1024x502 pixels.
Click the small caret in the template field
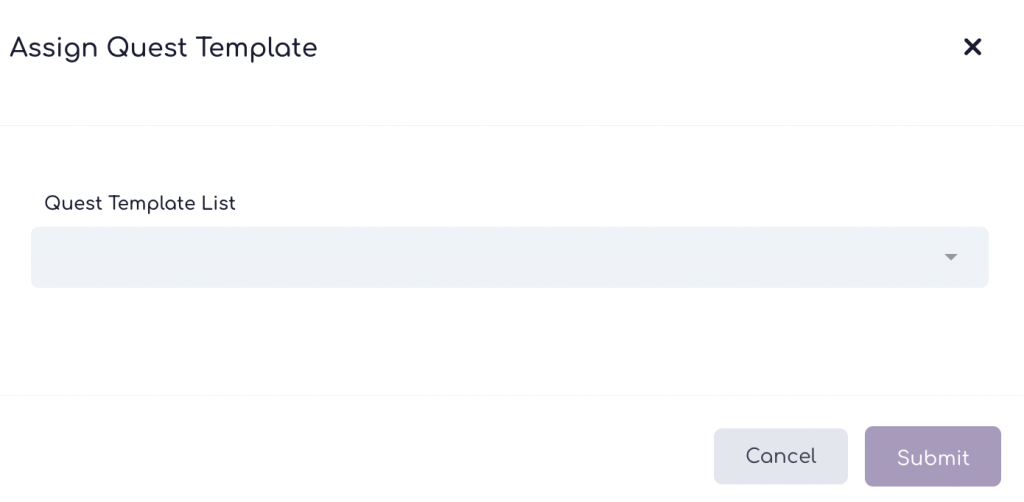pos(950,258)
